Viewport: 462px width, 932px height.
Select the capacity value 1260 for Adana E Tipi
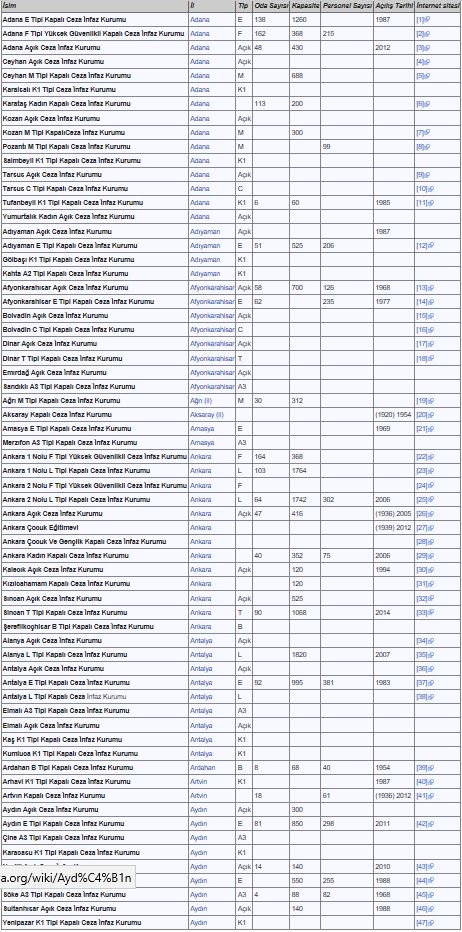click(x=298, y=20)
